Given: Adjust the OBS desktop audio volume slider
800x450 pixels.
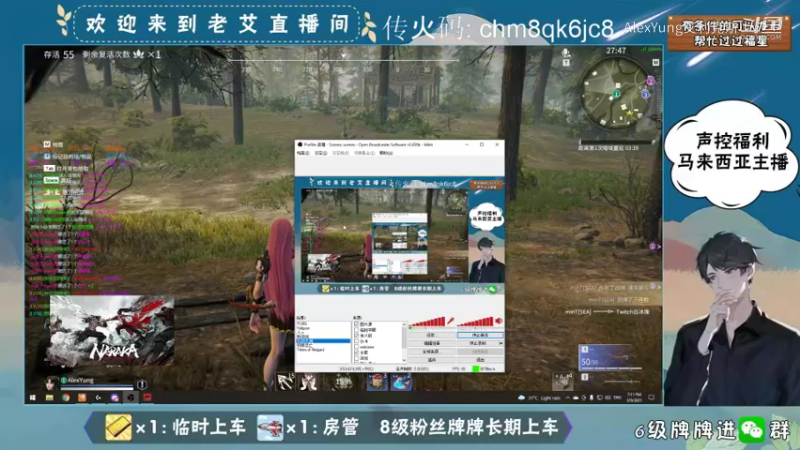Looking at the screenshot, I should pos(475,321).
